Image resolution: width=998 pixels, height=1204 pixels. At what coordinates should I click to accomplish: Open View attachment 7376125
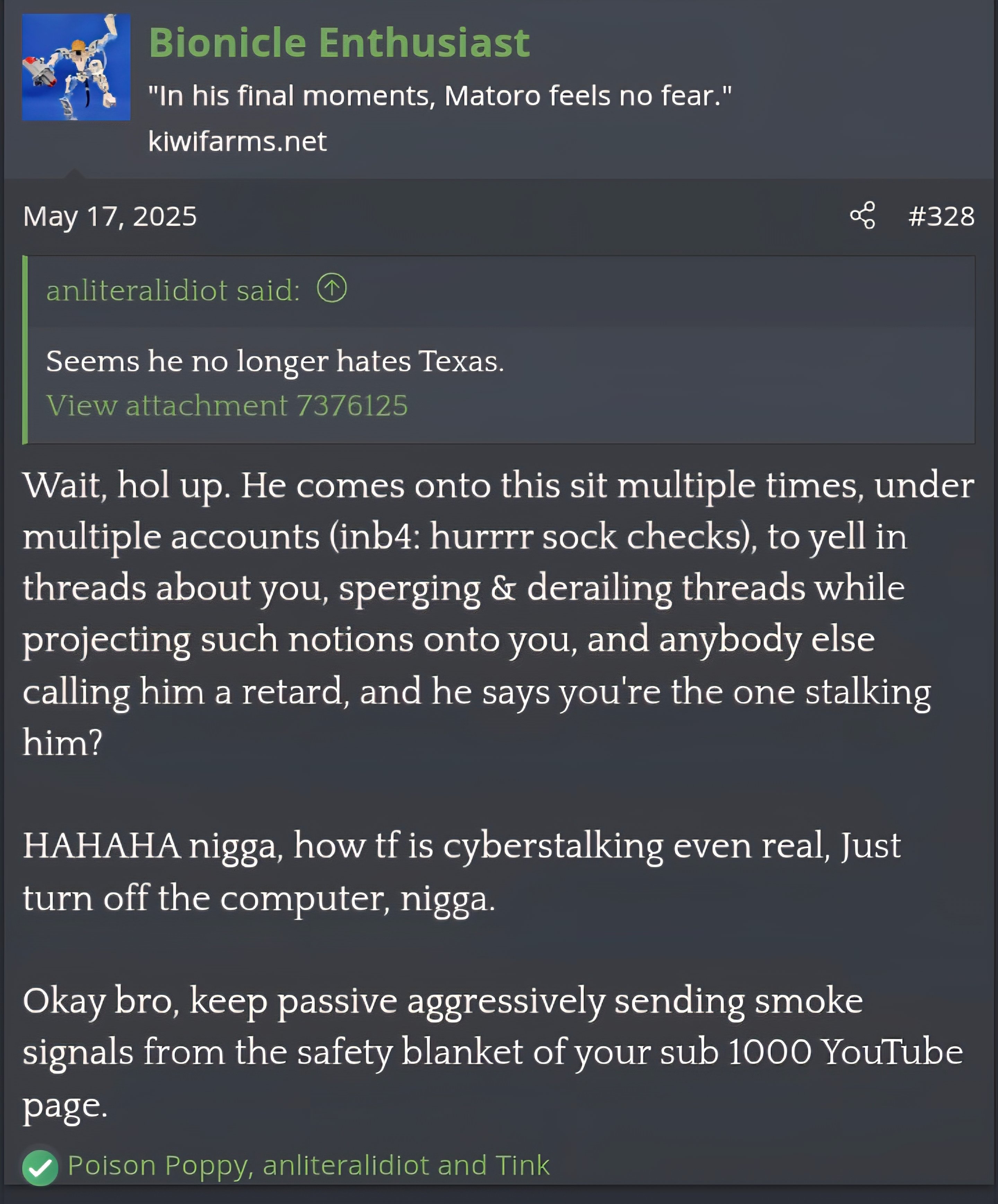coord(227,406)
